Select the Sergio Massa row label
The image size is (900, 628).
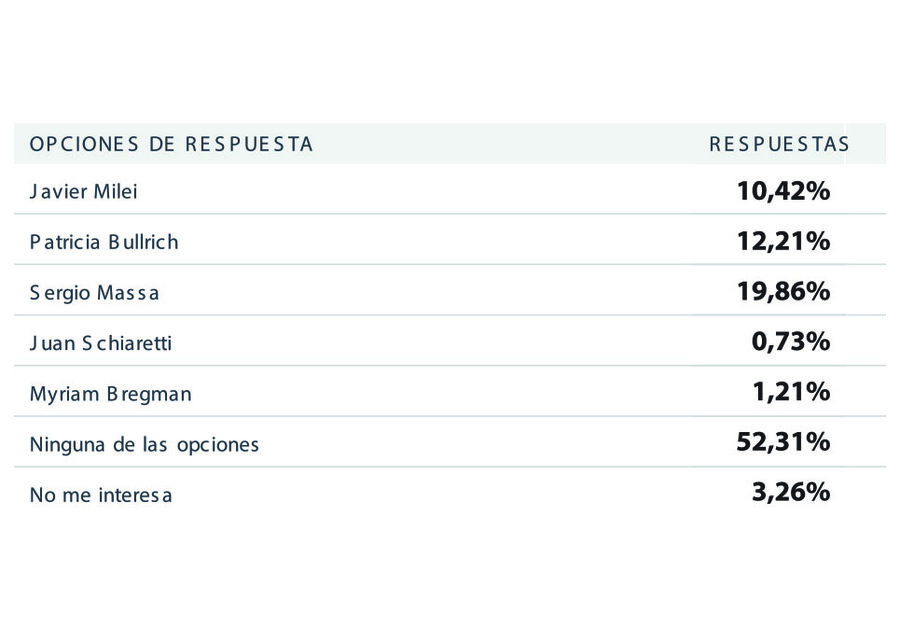[94, 293]
